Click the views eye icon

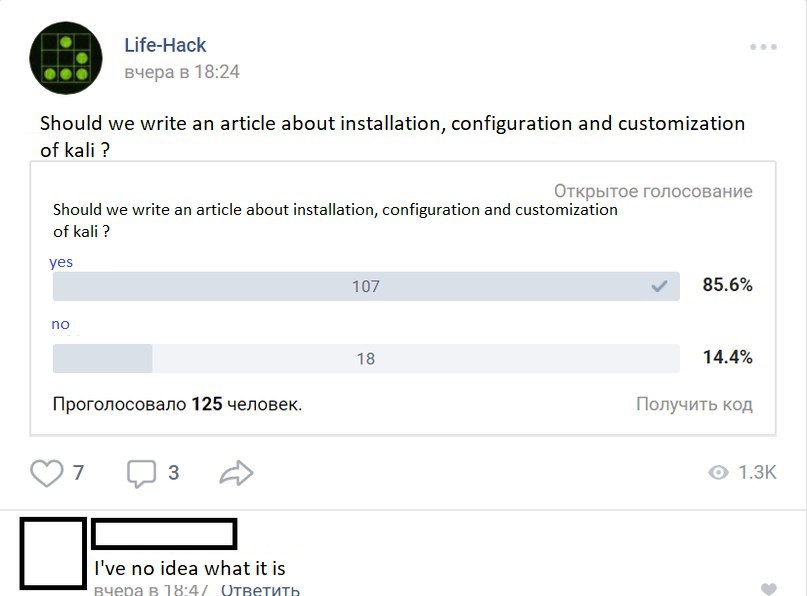point(718,473)
